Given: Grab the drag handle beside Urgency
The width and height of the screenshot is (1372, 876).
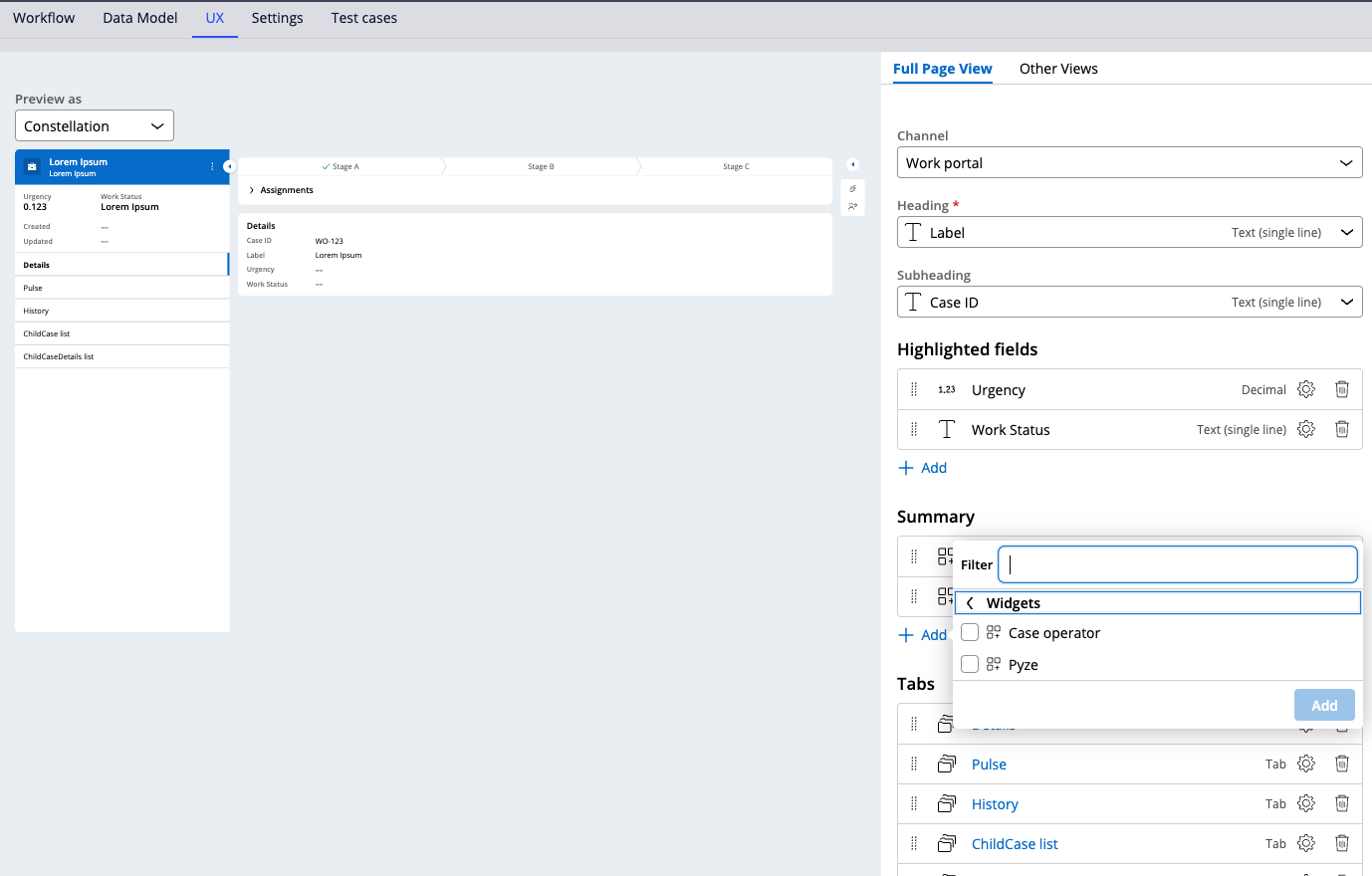Looking at the screenshot, I should (x=914, y=389).
